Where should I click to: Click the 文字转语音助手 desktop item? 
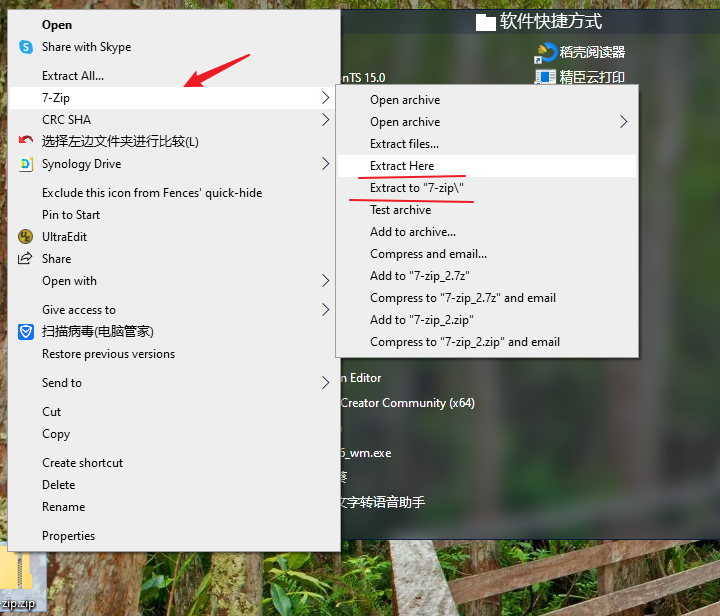point(382,502)
